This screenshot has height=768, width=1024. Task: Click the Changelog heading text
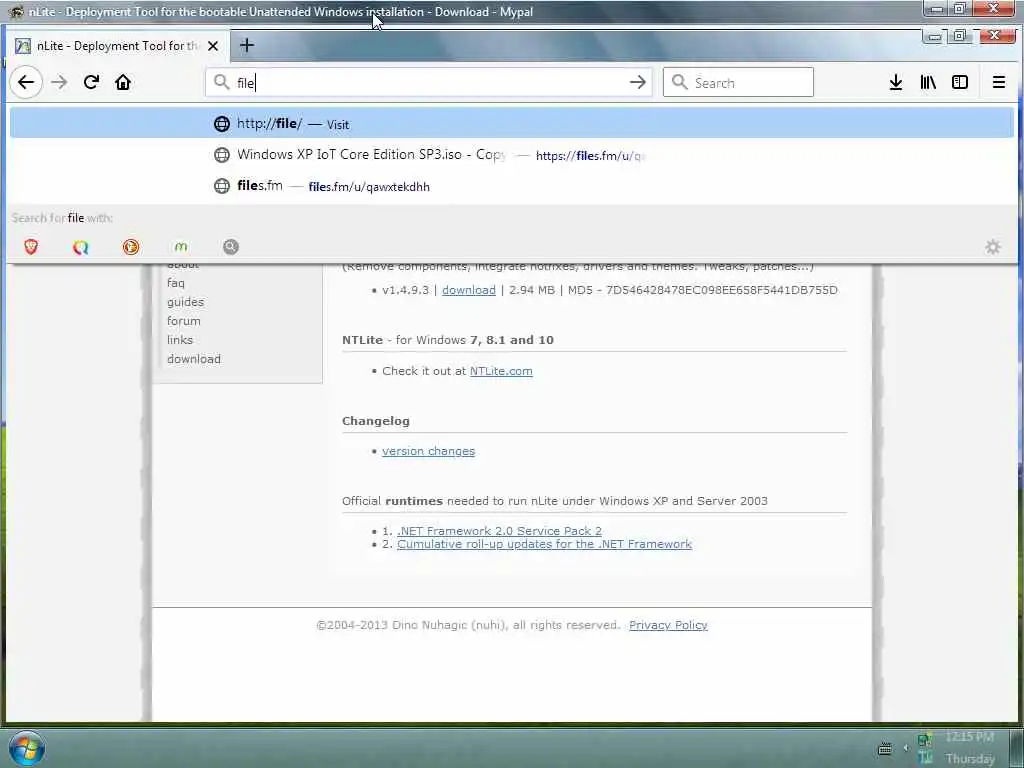coord(376,421)
